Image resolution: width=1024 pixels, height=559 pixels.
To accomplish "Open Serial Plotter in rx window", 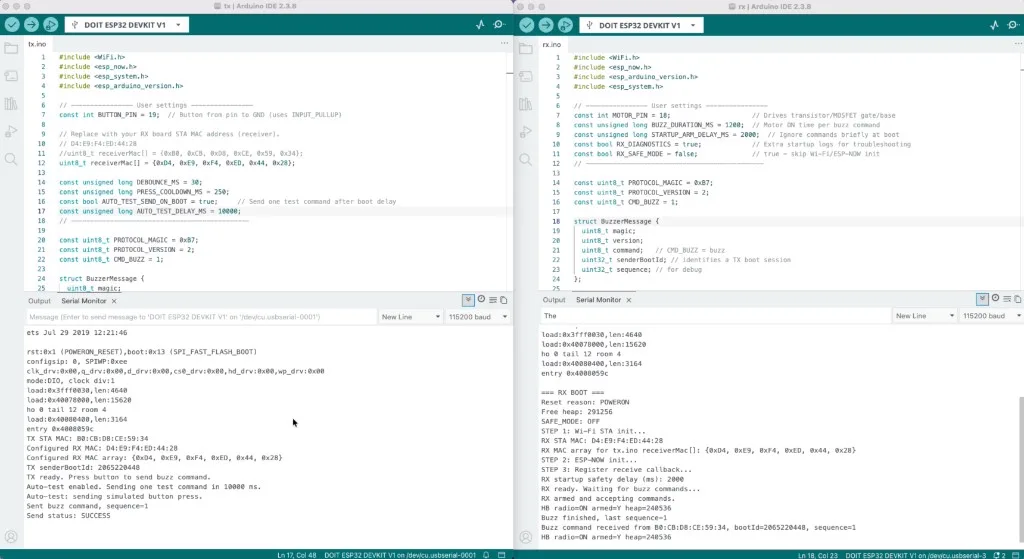I will click(994, 25).
